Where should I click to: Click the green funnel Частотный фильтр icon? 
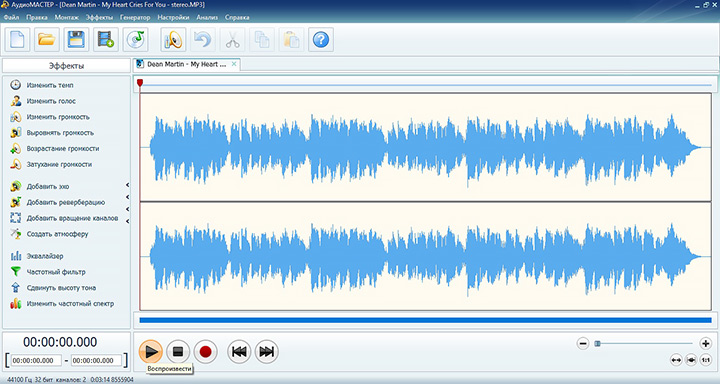(x=16, y=272)
